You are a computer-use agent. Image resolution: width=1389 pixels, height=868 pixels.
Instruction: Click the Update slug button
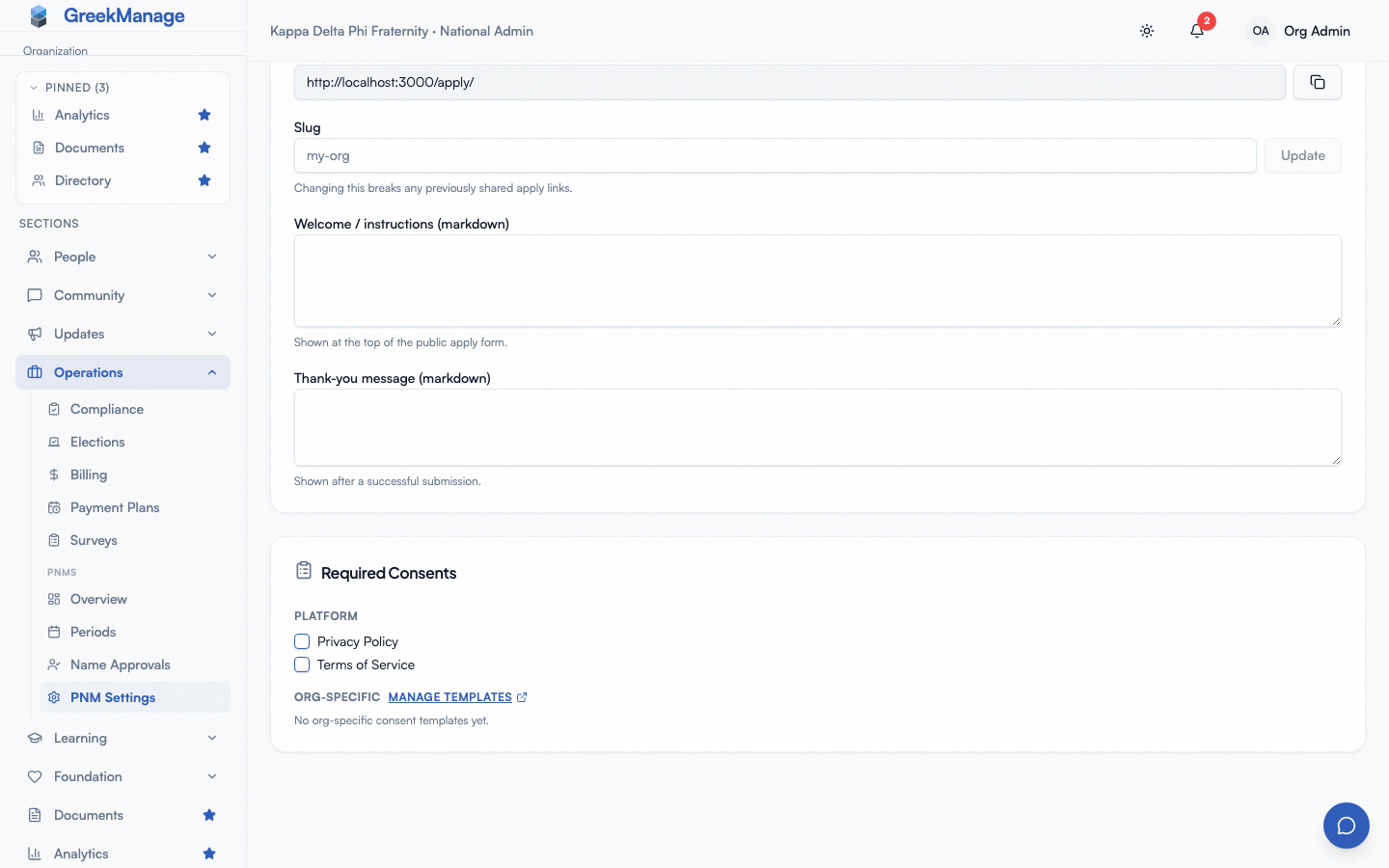(x=1303, y=155)
